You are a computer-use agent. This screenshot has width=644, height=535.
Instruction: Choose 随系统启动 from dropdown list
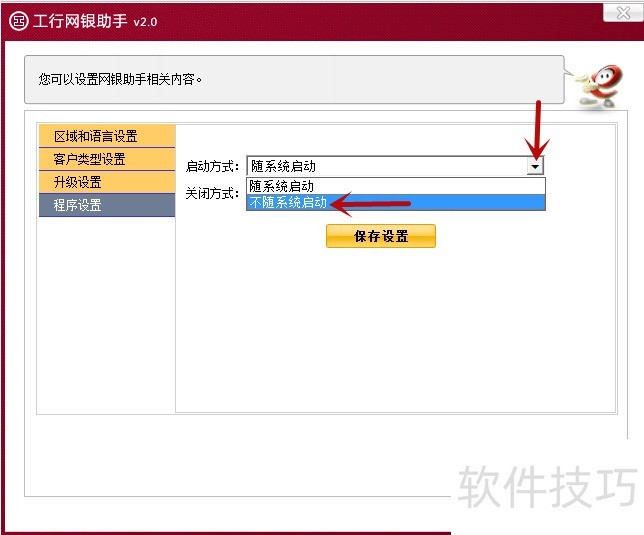[x=396, y=186]
